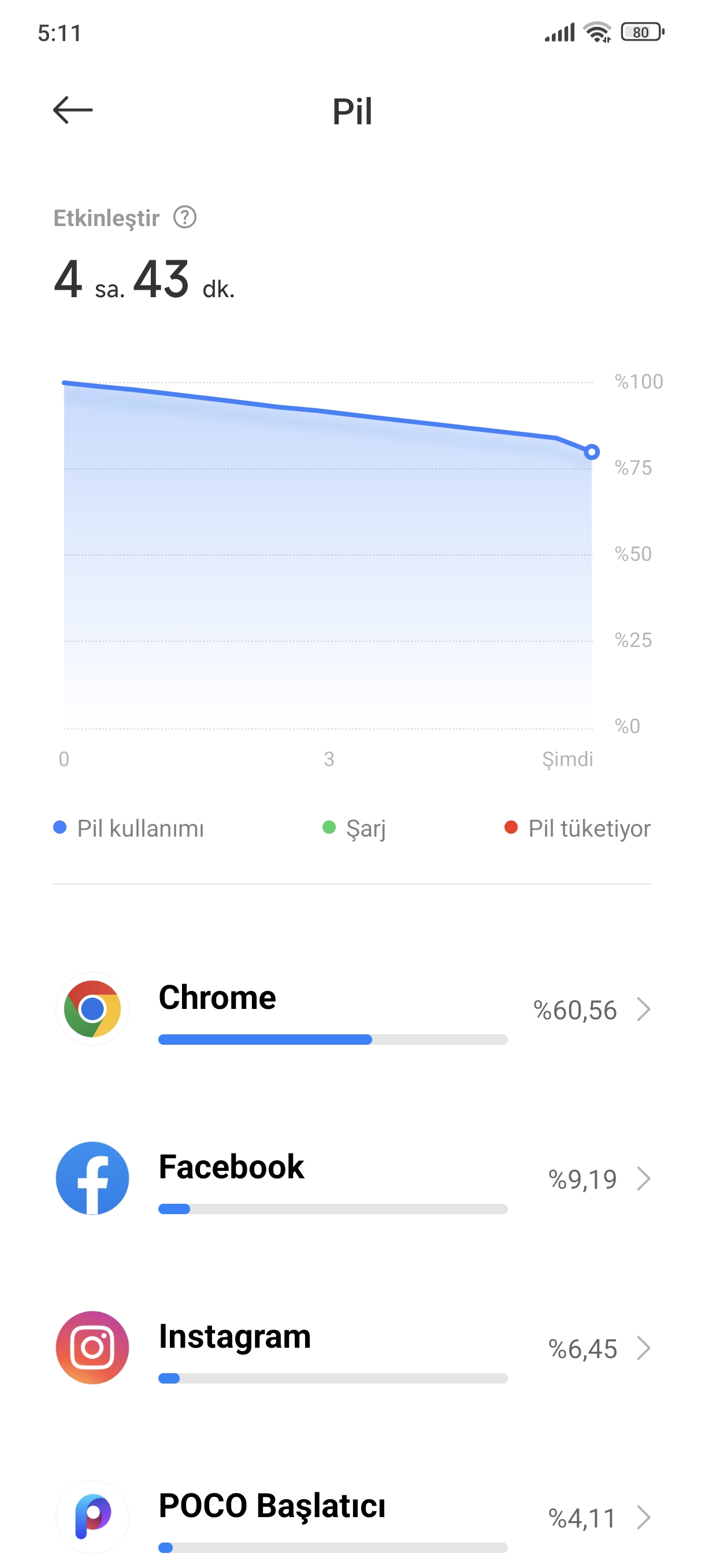Open help icon next to Etkinleştir
The image size is (705, 1568).
click(x=185, y=217)
